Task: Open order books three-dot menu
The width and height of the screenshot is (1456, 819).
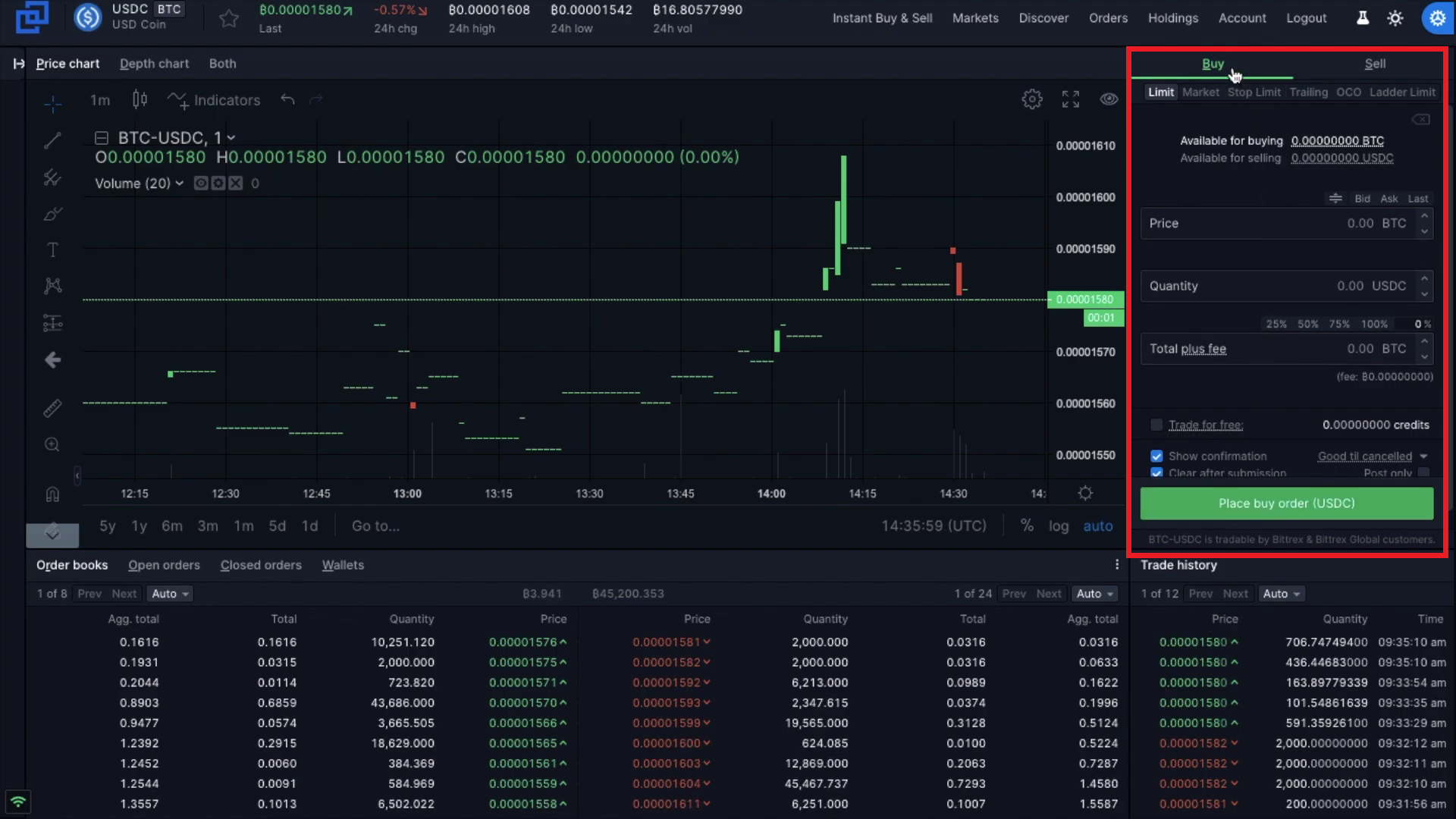Action: [1117, 565]
